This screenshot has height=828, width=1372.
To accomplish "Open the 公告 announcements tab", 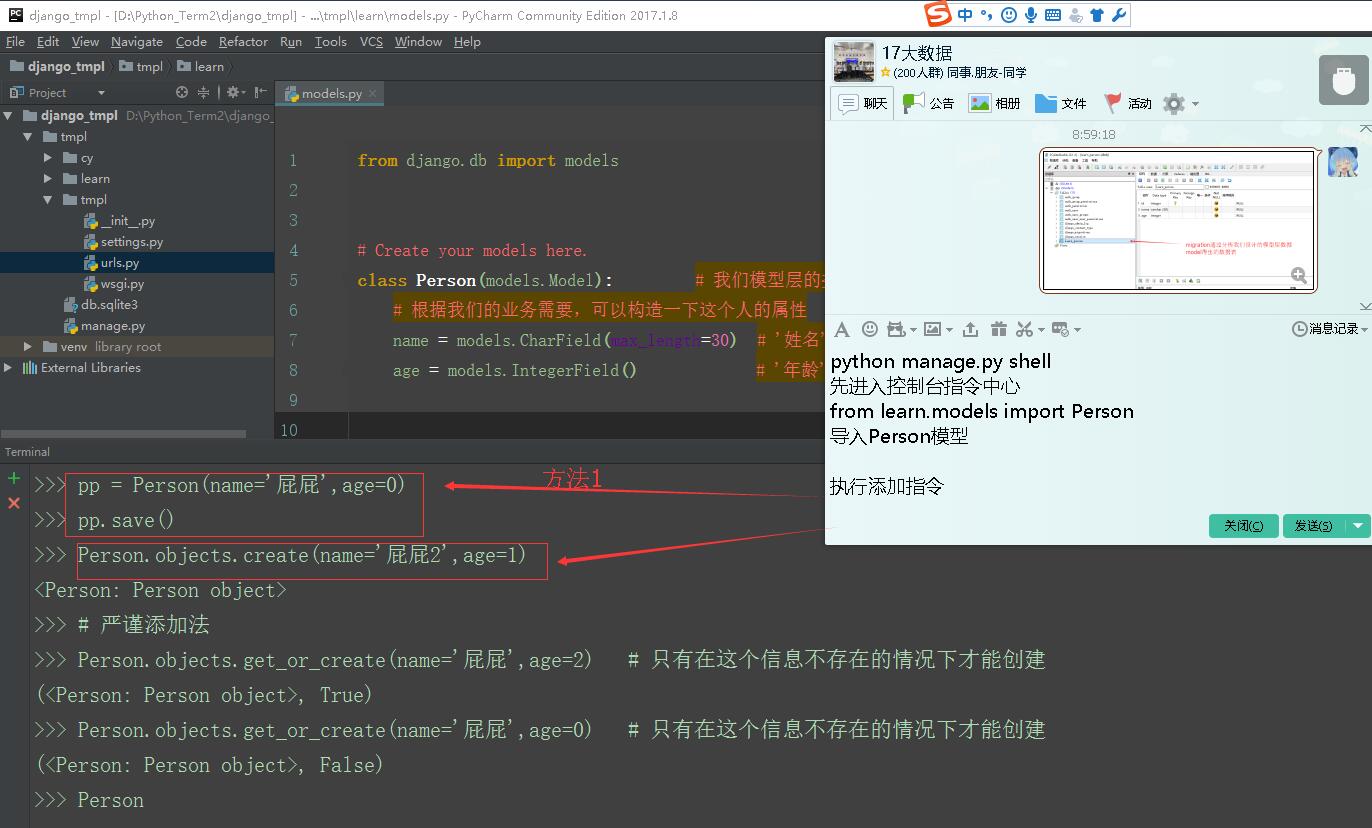I will [x=928, y=103].
